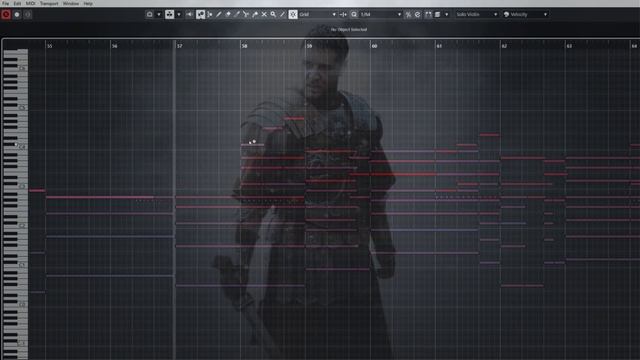Click the percent-style toolbar icon
The image size is (640, 360).
(x=408, y=14)
